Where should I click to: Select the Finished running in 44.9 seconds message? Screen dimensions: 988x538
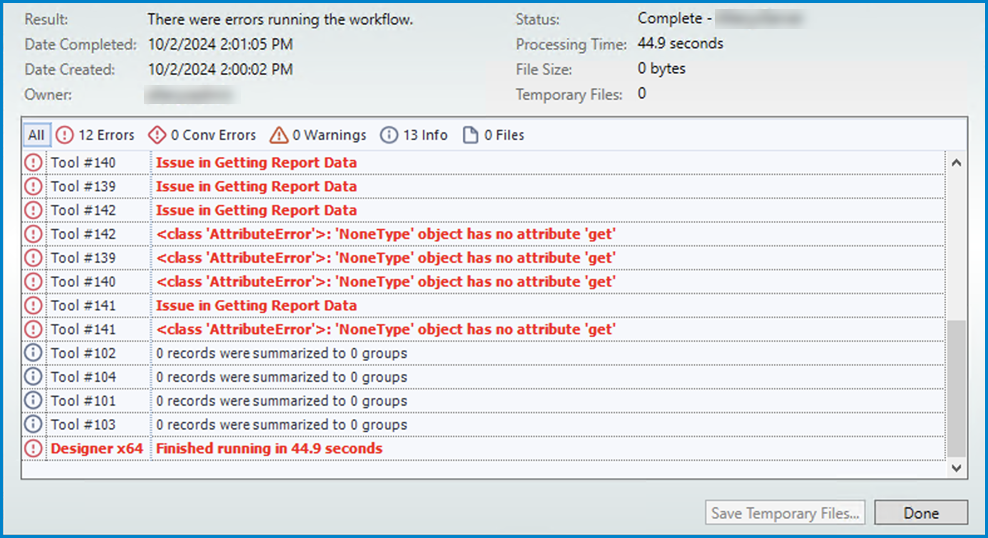click(269, 449)
